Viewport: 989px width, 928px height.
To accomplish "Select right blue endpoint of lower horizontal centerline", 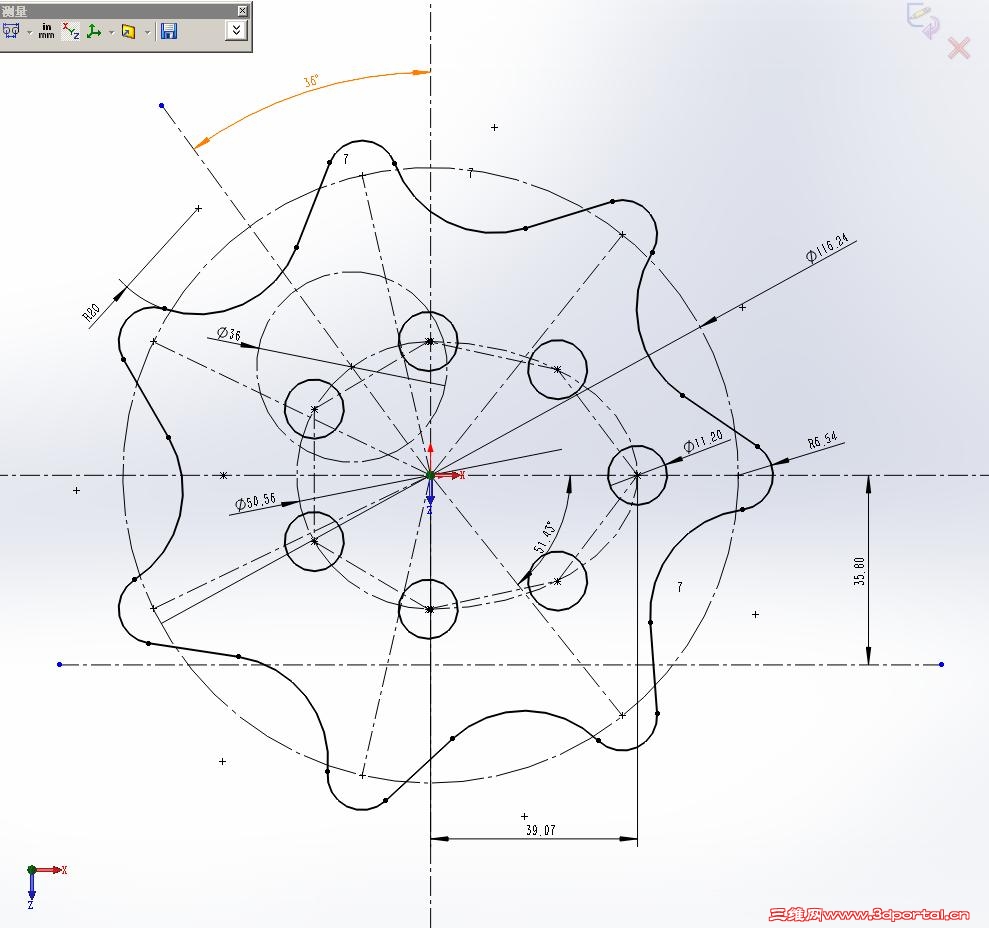I will click(941, 664).
